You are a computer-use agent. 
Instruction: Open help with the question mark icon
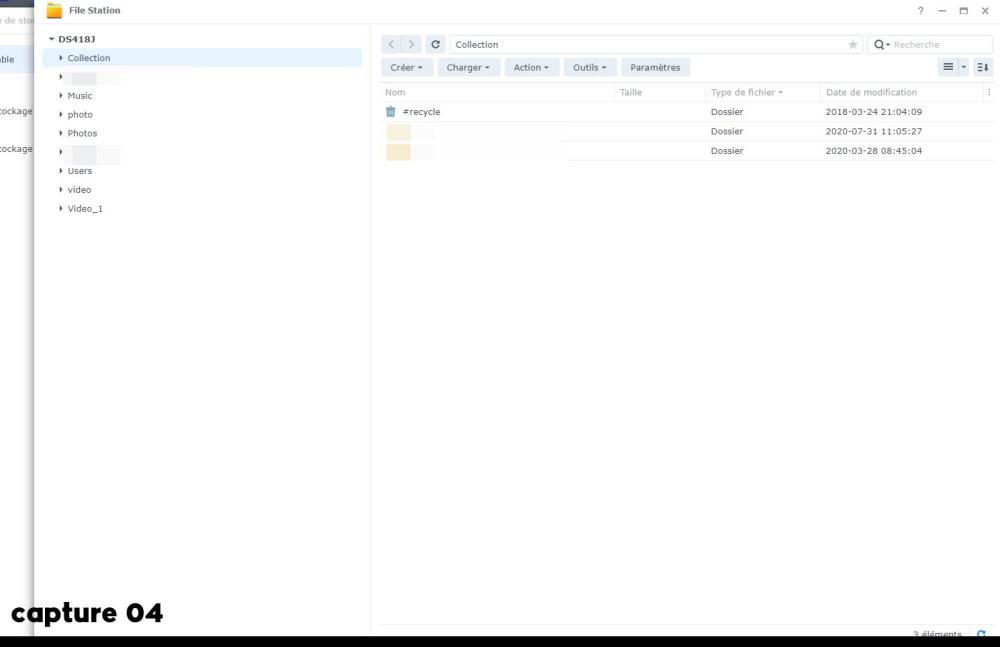click(x=920, y=11)
